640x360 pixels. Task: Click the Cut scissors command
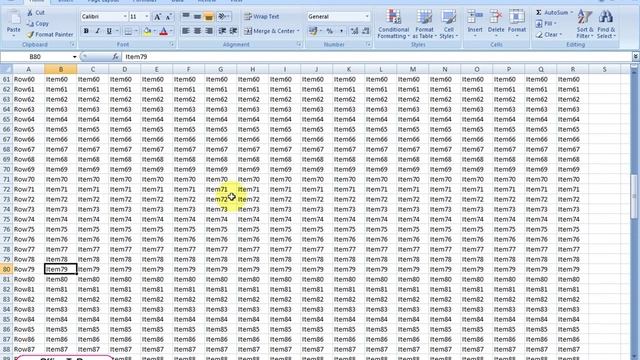point(36,13)
